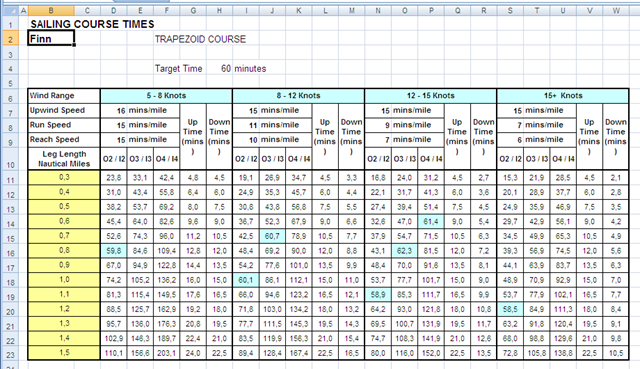640x369 pixels.
Task: Click the minutes unit label
Action: [x=250, y=69]
